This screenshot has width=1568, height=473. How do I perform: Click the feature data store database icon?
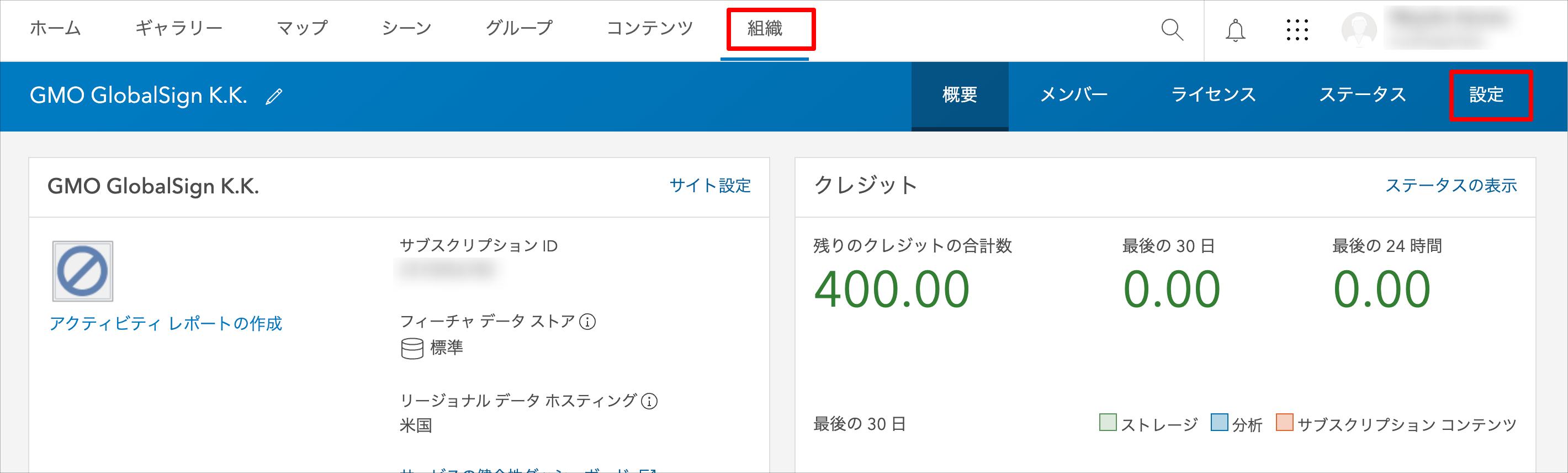[x=412, y=349]
